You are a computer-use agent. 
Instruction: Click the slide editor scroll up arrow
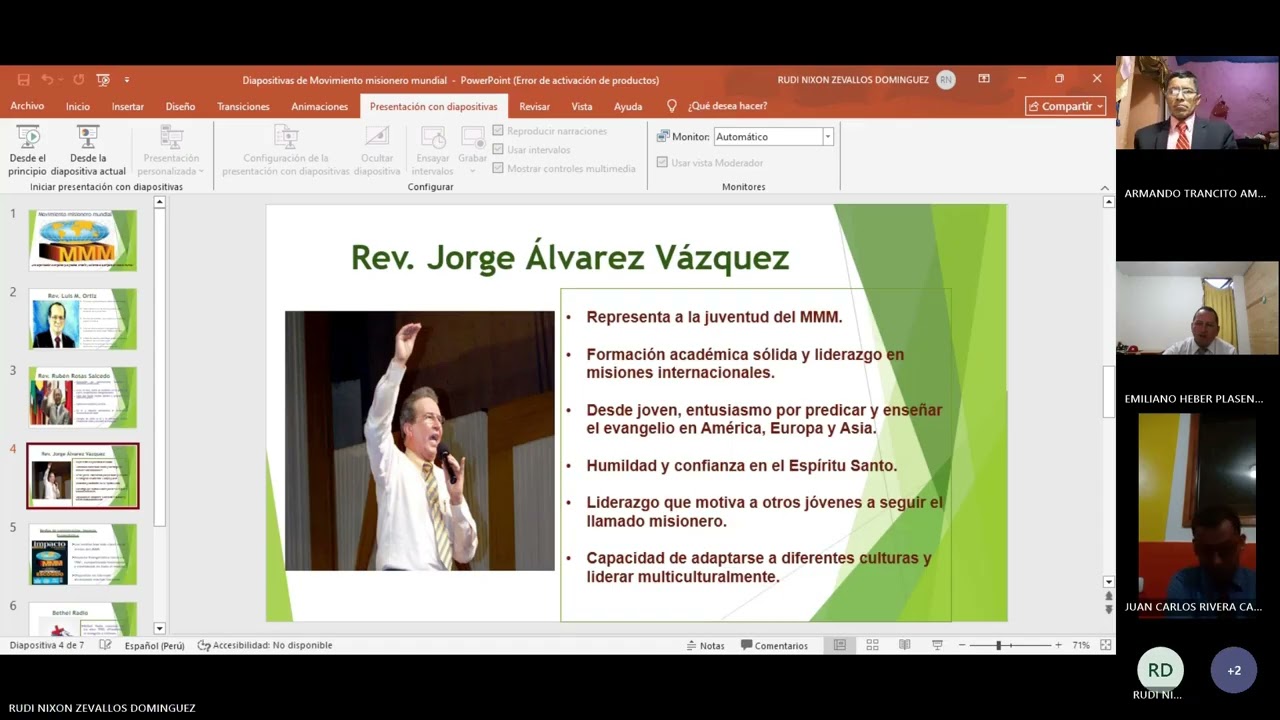tap(1108, 203)
